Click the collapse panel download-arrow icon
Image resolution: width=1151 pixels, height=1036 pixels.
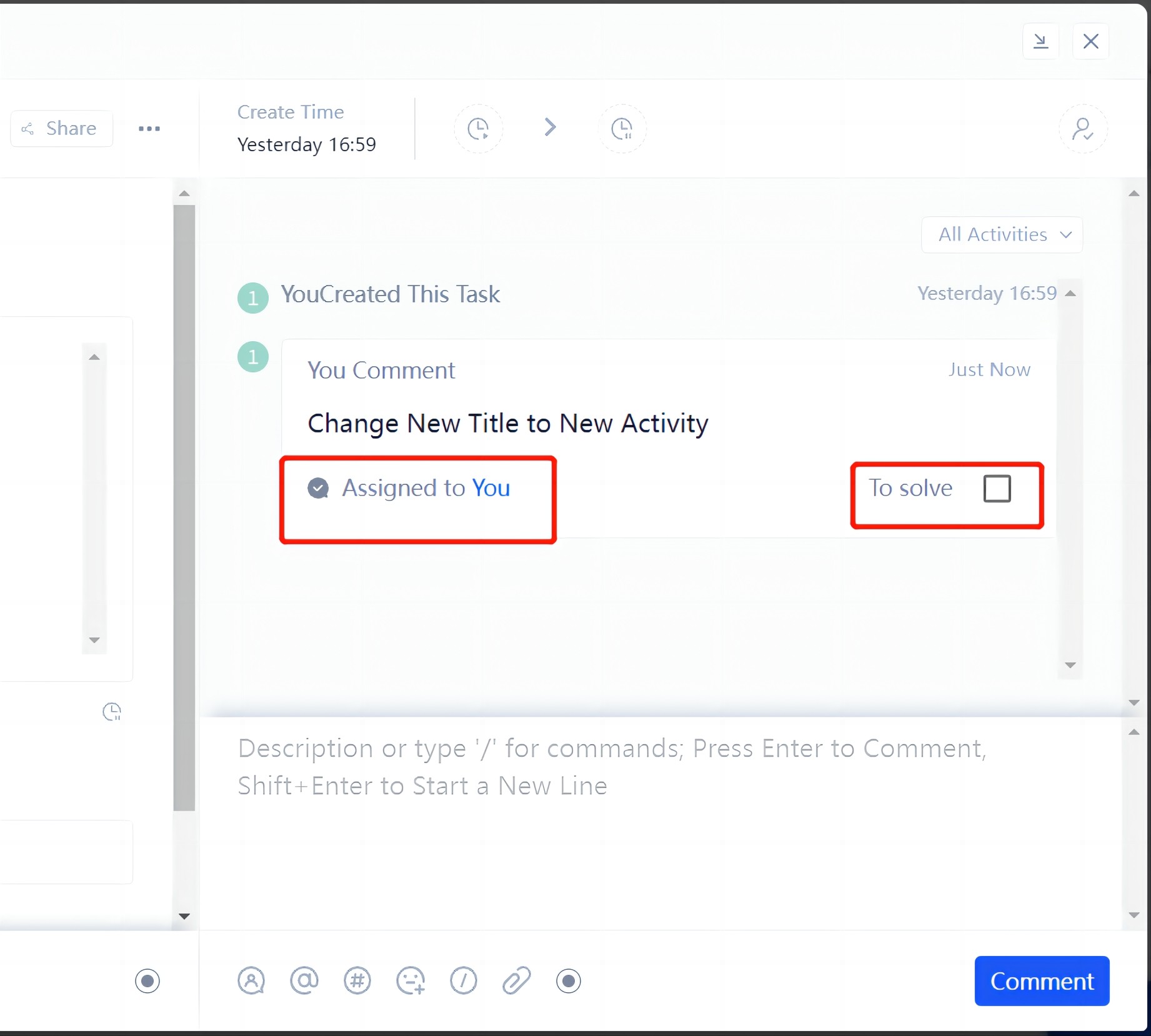tap(1040, 41)
